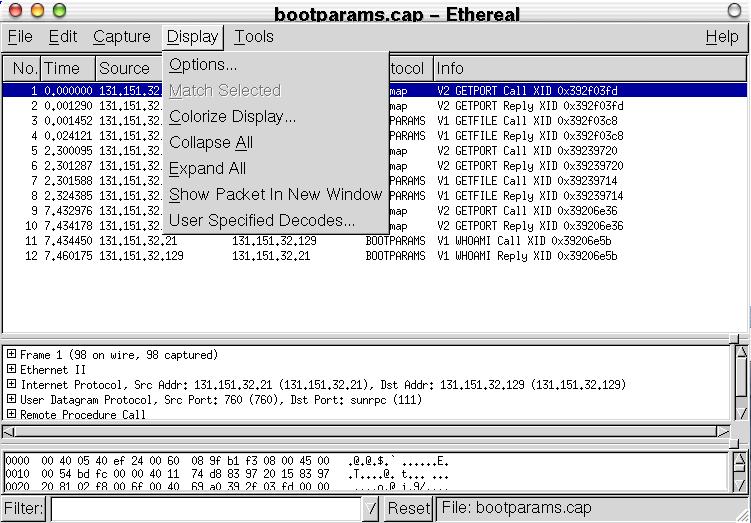Screen dimensions: 751x523
Task: Select packet 12 WHOAMI Reply XID 0x39206e5b
Action: click(375, 256)
